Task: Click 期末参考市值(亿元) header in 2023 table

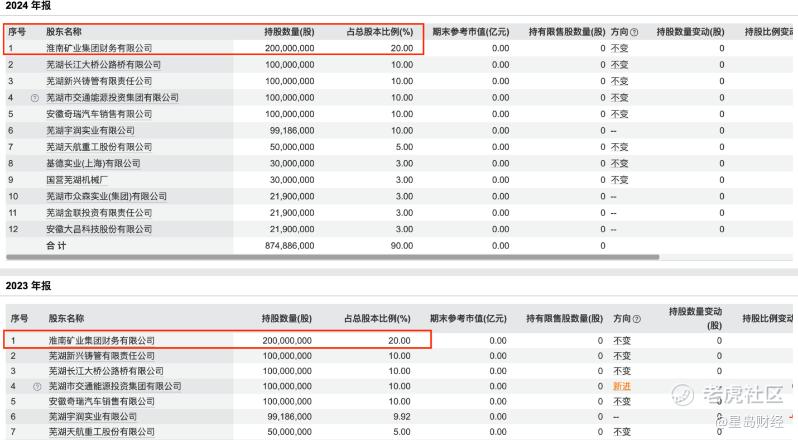Action: (x=468, y=318)
